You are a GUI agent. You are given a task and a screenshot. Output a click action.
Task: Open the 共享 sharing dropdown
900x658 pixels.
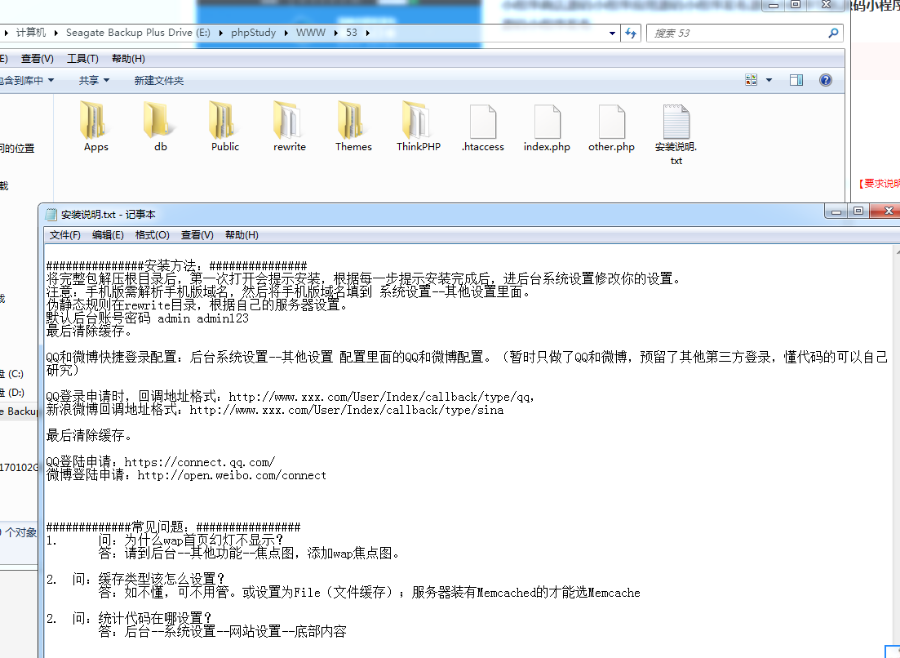tap(90, 79)
